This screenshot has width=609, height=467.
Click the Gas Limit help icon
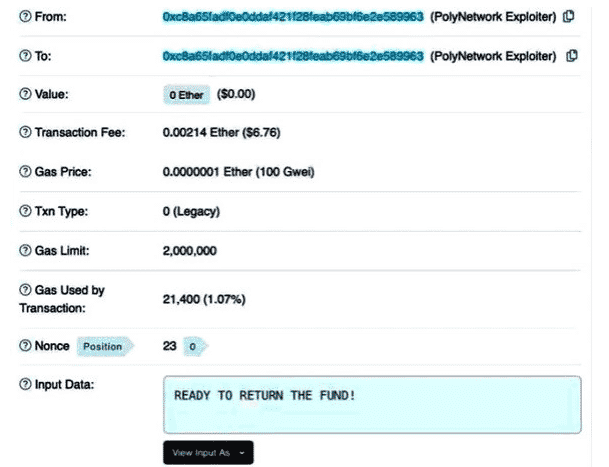pos(25,250)
